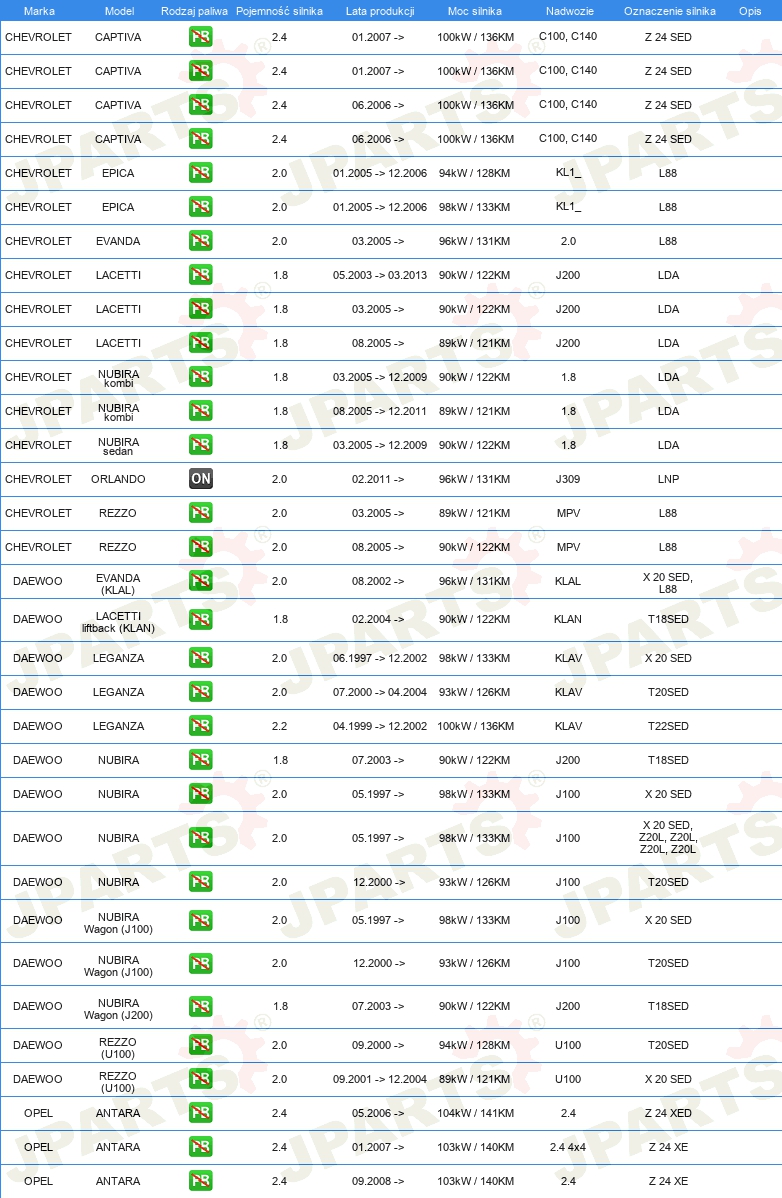
Task: Select the Z 24 XED engine cell
Action: (x=668, y=1113)
